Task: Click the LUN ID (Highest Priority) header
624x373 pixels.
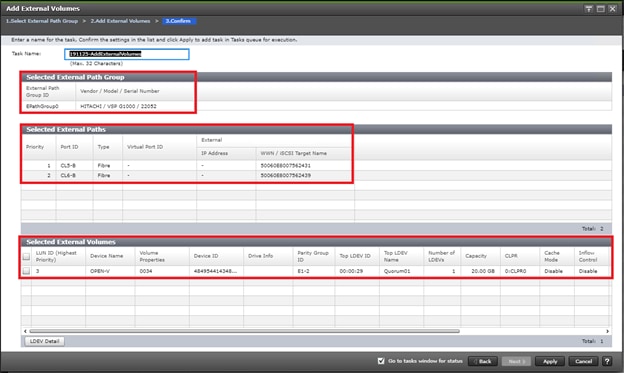Action: (56, 256)
